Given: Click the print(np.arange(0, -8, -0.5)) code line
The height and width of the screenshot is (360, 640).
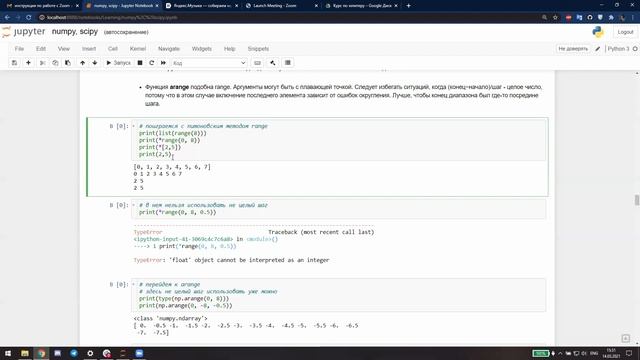Looking at the screenshot, I should coord(186,305).
